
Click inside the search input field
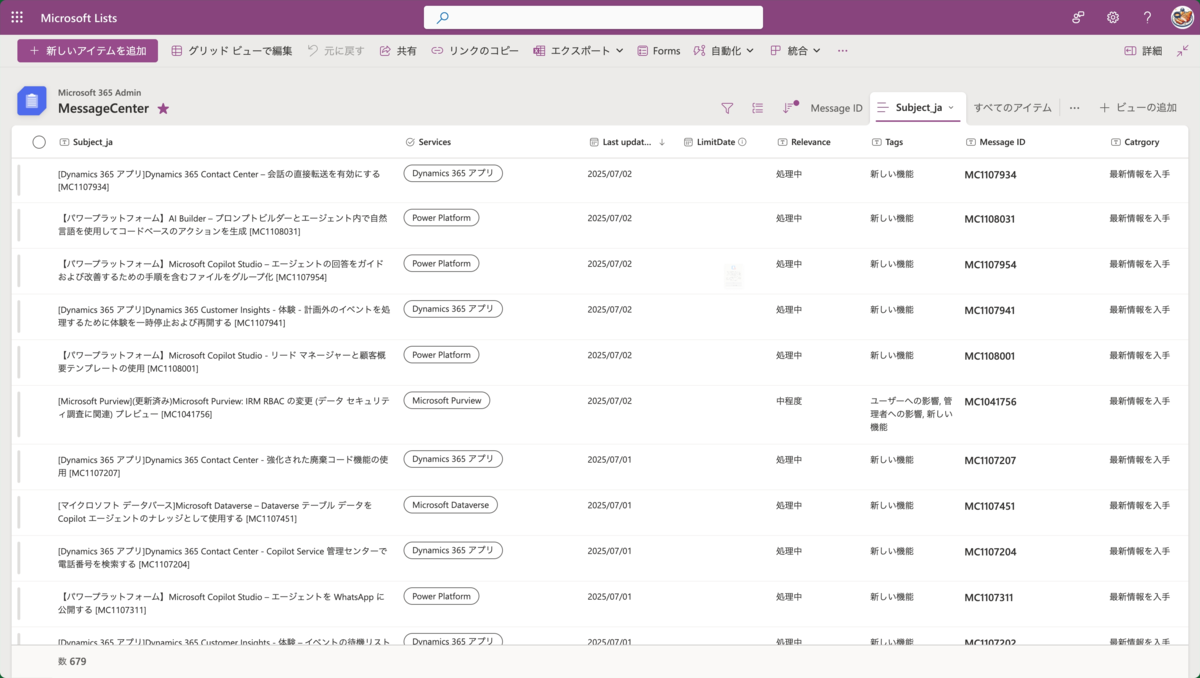593,16
